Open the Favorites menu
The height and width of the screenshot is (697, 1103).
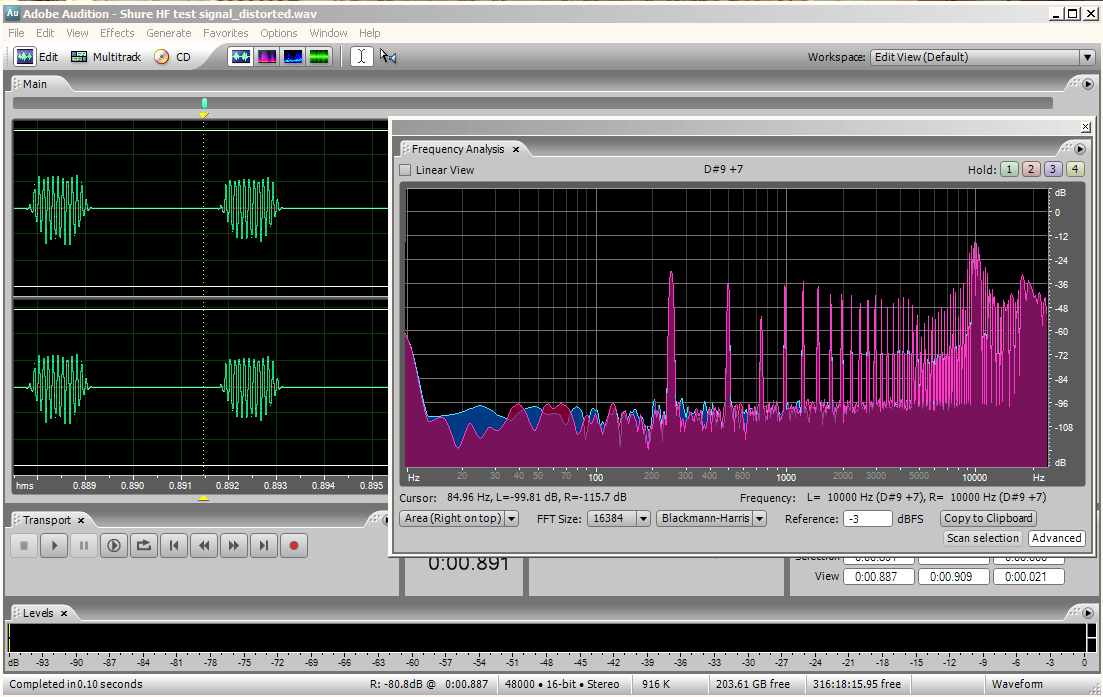[x=226, y=33]
